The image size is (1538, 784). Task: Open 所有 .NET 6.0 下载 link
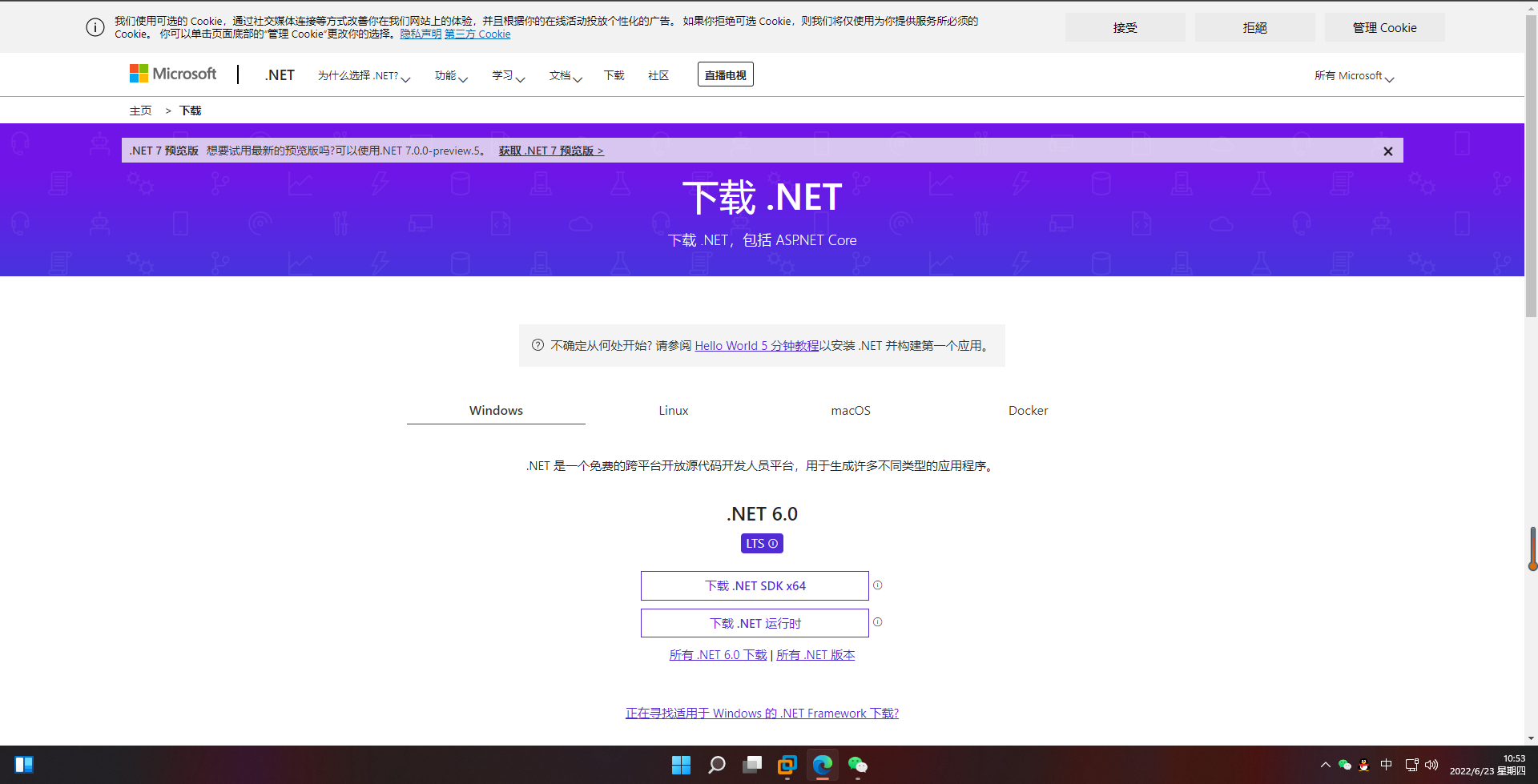(718, 654)
